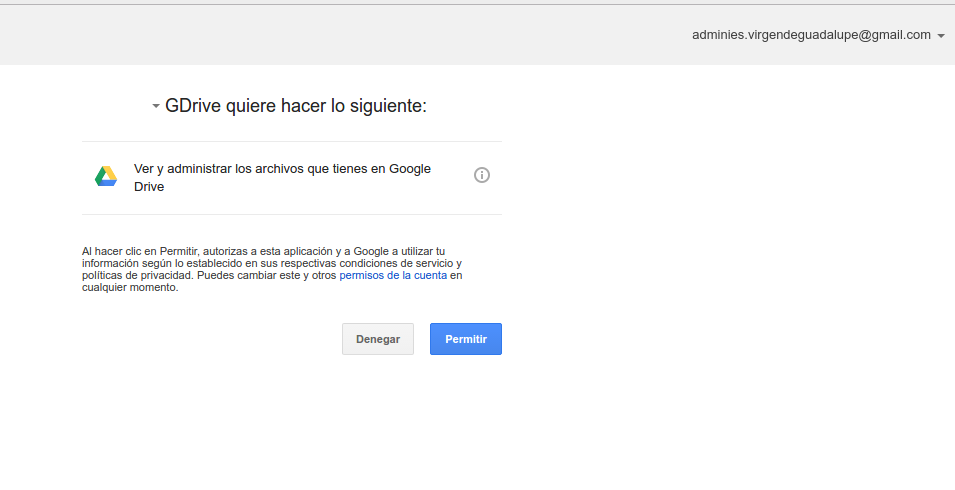
Task: Click the Al hacer clic en Permitir paragraph
Action: tap(272, 269)
